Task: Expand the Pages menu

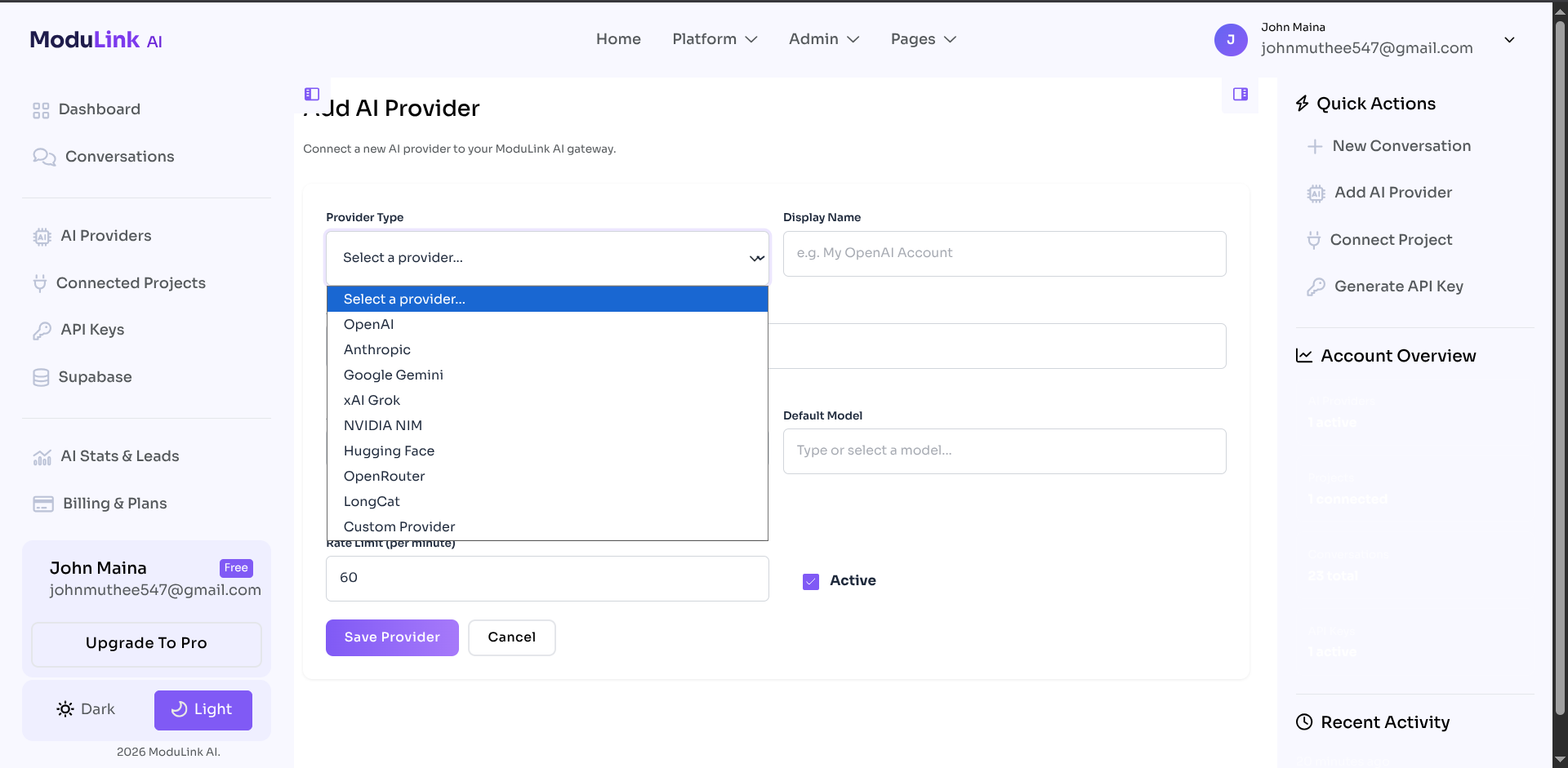Action: pyautogui.click(x=924, y=39)
